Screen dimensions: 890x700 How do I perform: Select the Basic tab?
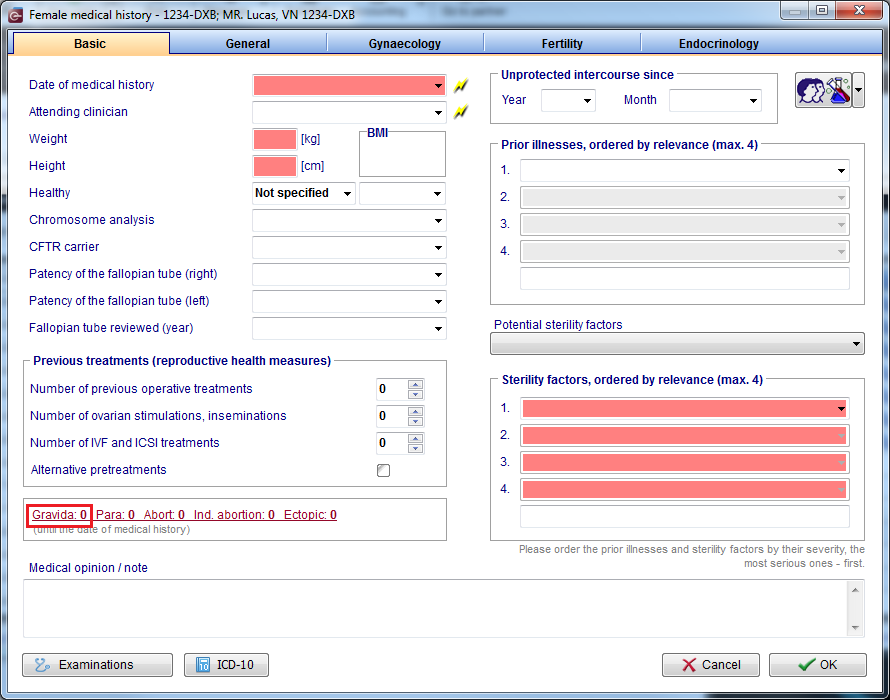pyautogui.click(x=90, y=44)
